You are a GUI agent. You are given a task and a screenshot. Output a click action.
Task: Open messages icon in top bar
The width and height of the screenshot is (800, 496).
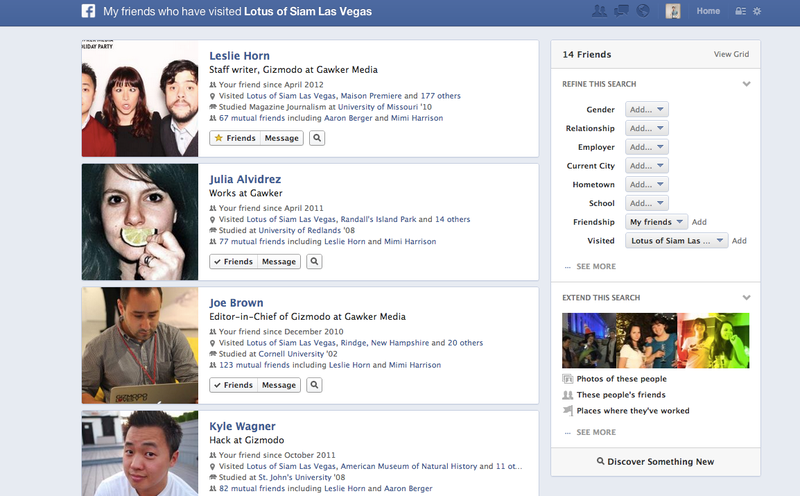(x=621, y=11)
